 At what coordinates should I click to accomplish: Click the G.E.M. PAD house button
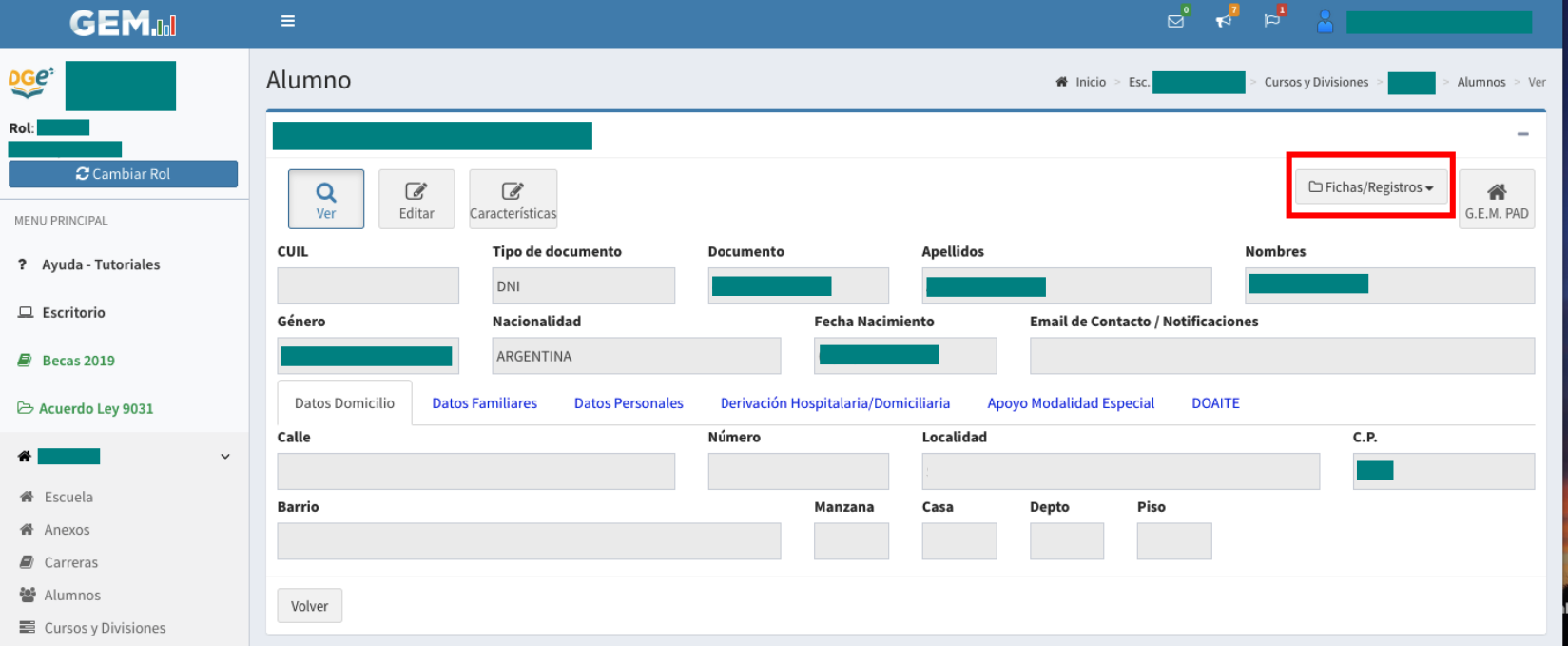(x=1497, y=199)
